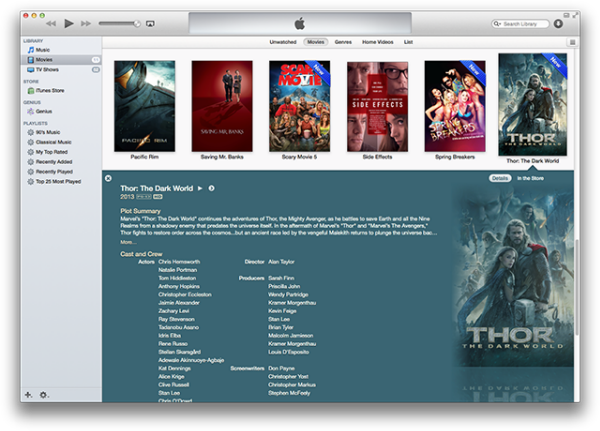Click screenwriter name Stephen McFeely
The image size is (600, 431).
(289, 393)
